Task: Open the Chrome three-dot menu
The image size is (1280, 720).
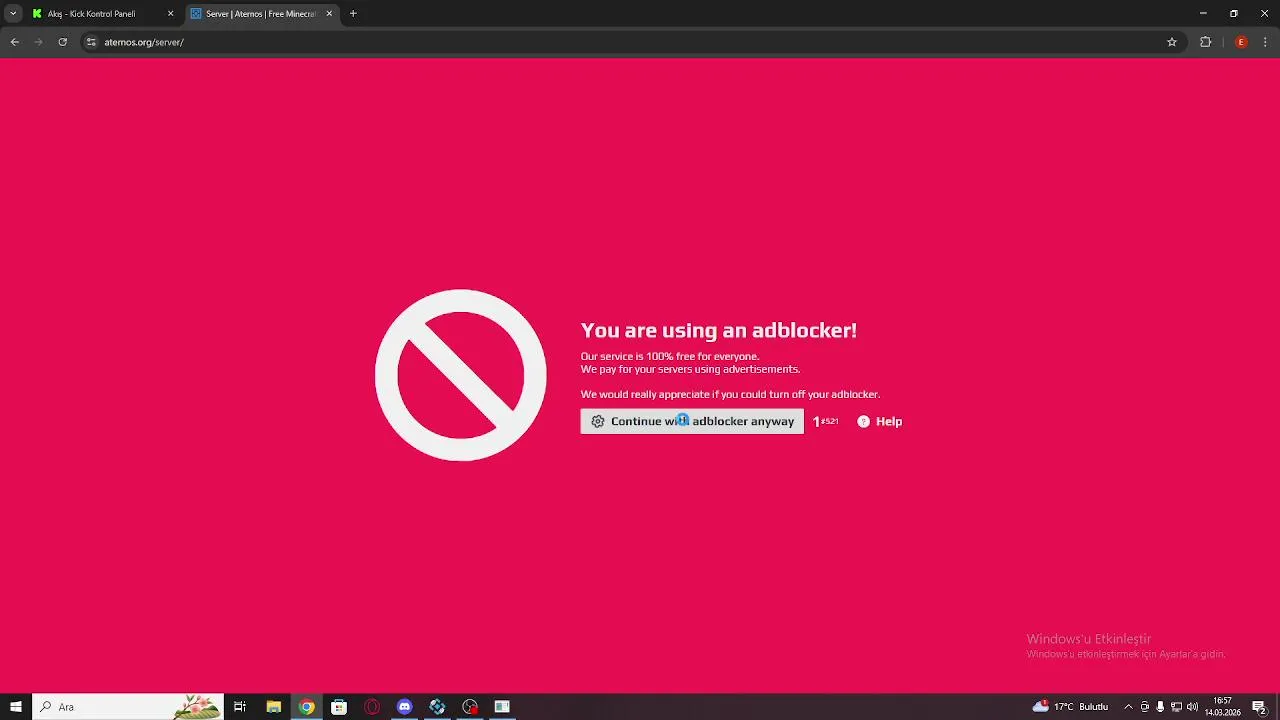Action: click(1265, 42)
